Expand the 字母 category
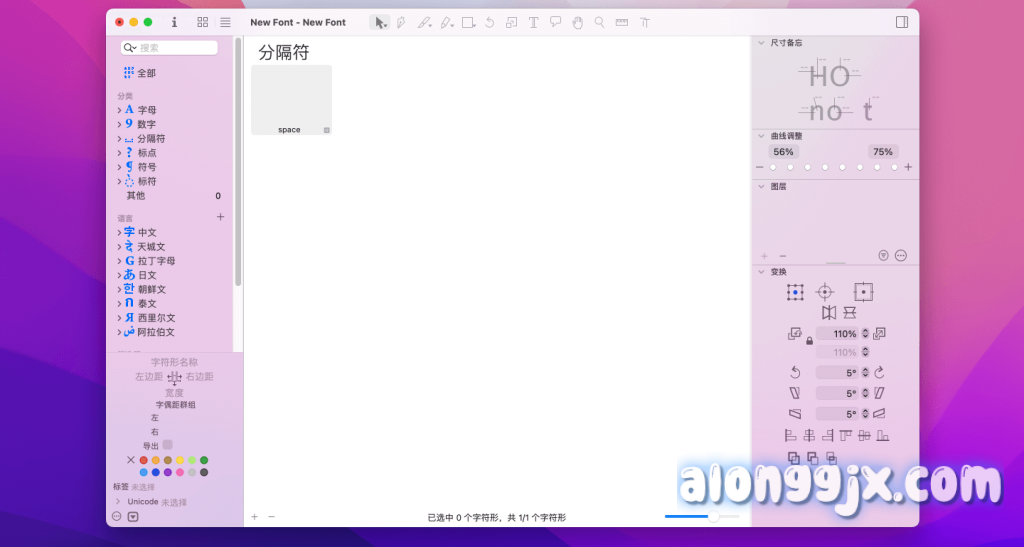 point(119,110)
